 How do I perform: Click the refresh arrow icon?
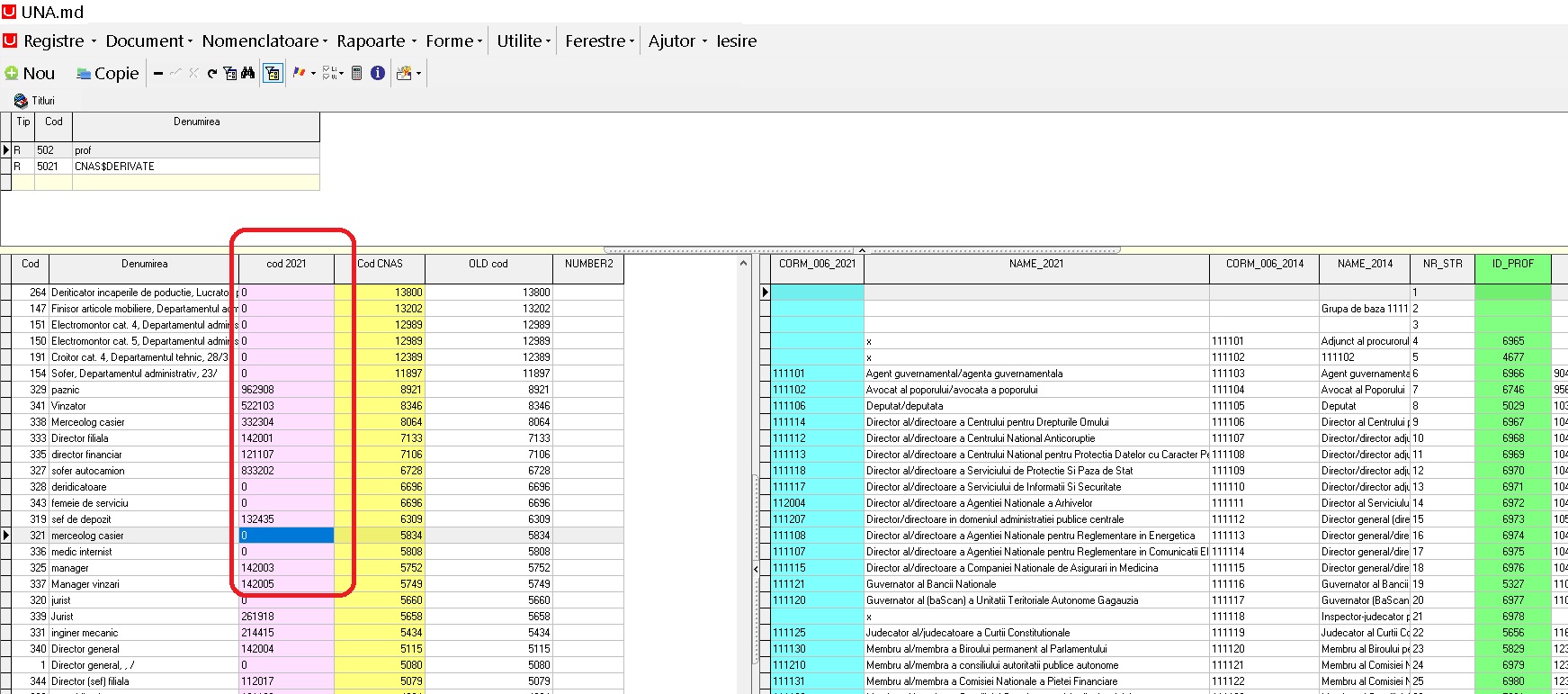pos(211,74)
